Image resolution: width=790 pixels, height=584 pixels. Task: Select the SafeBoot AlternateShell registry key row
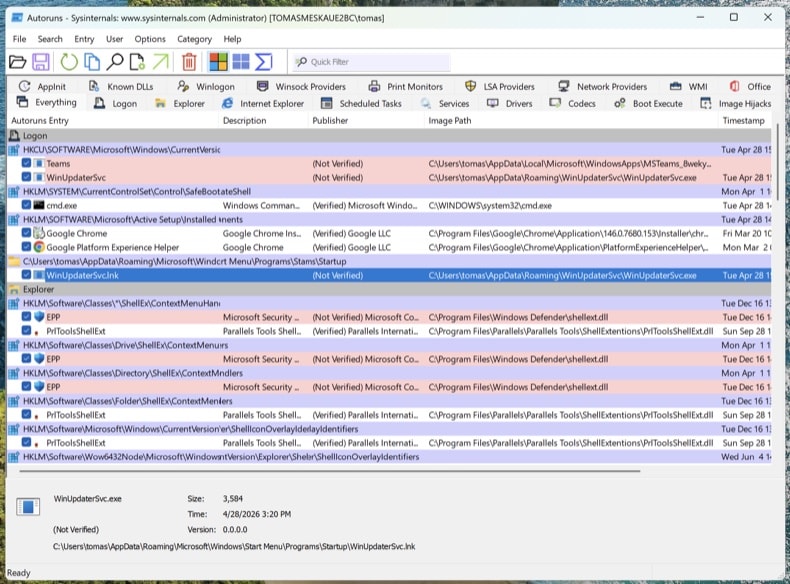389,191
